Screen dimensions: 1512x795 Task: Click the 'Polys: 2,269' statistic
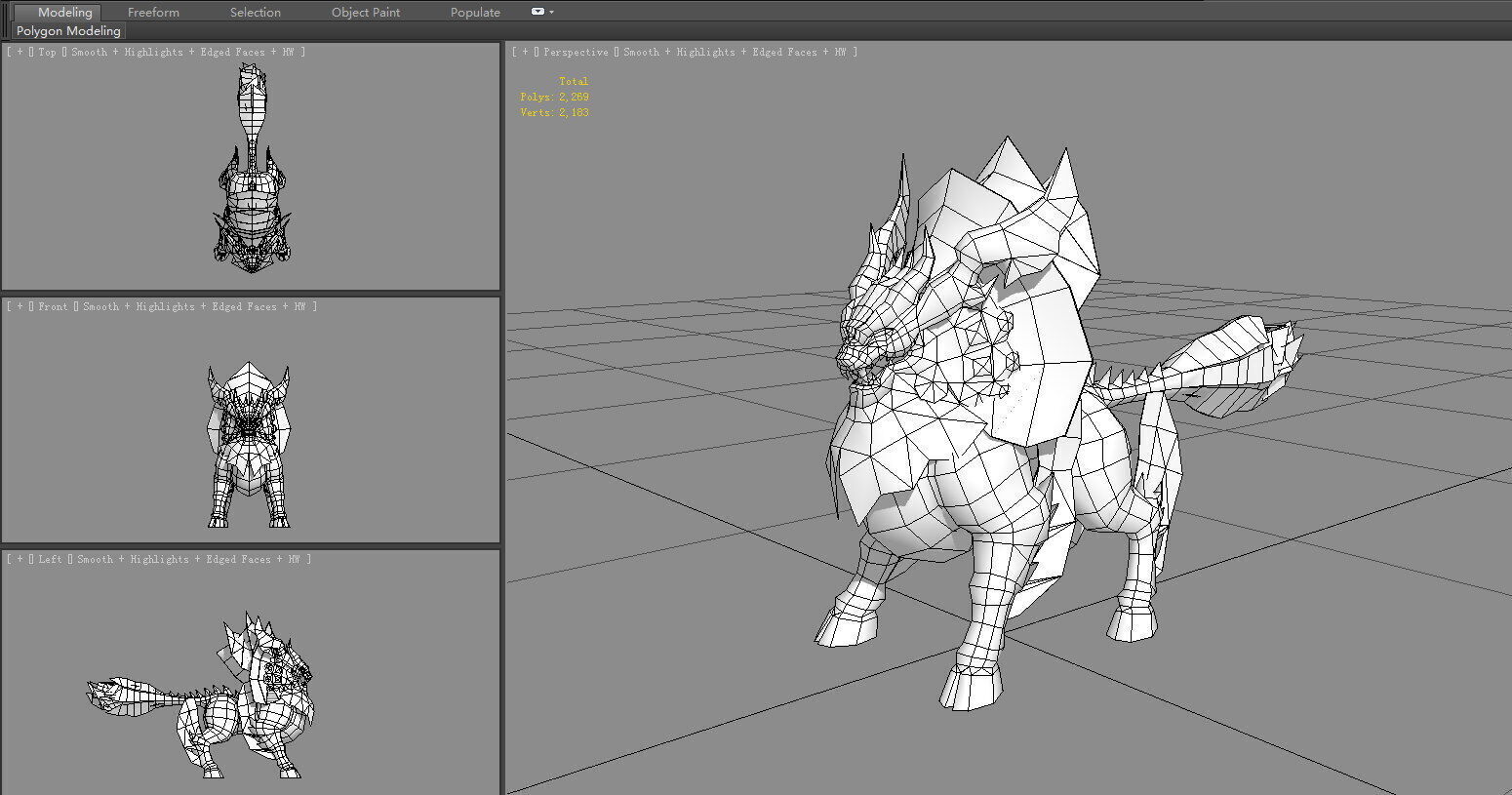[x=554, y=97]
